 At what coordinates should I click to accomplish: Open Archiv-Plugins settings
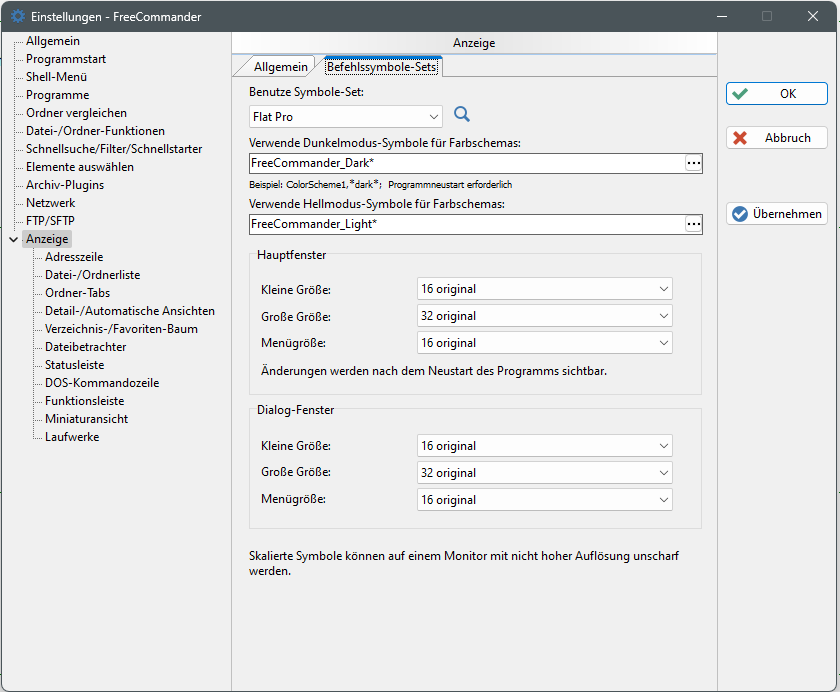65,185
